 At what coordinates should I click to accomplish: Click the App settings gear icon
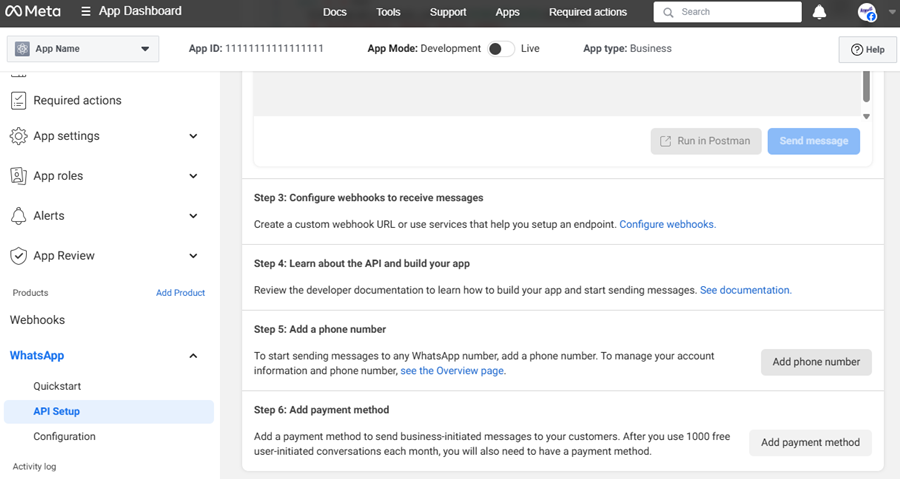point(18,136)
